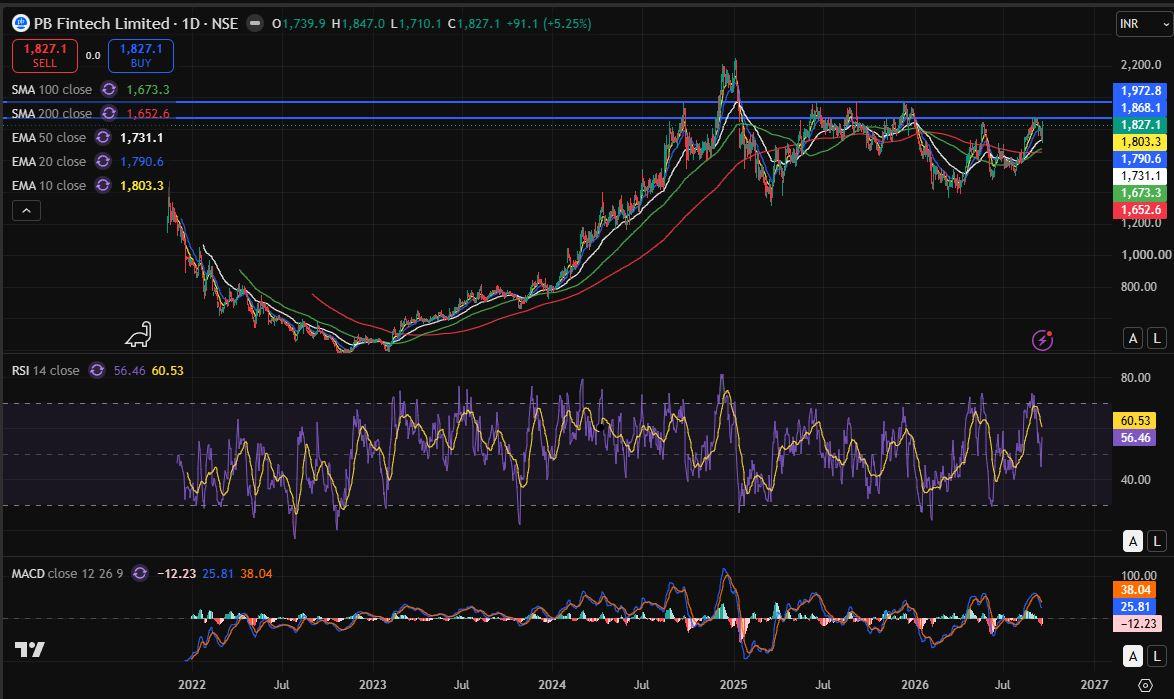
Task: Click the circular arrows icon beside MACD legend
Action: (x=140, y=574)
